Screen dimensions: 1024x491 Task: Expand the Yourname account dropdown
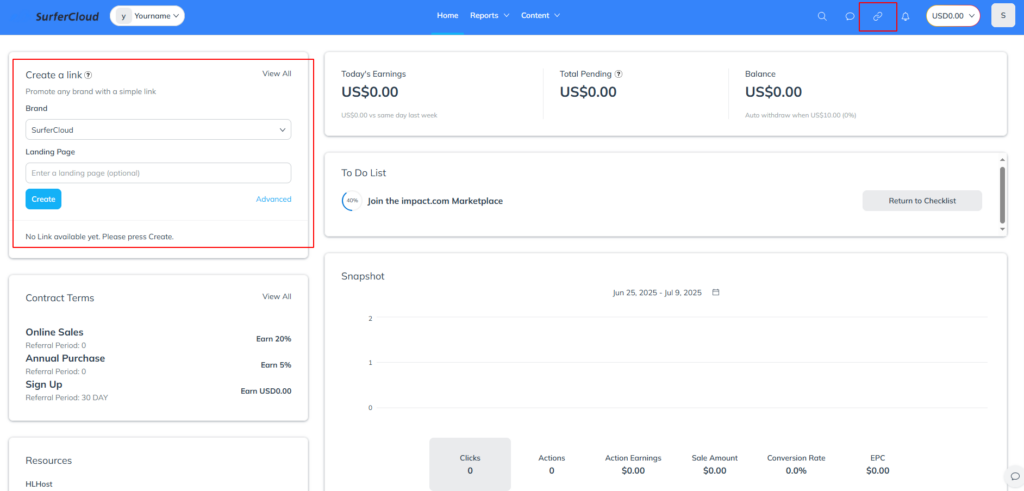pos(148,16)
